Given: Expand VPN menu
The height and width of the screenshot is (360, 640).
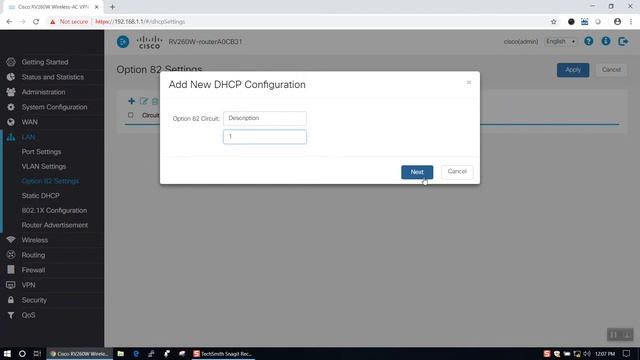Looking at the screenshot, I should coord(28,285).
